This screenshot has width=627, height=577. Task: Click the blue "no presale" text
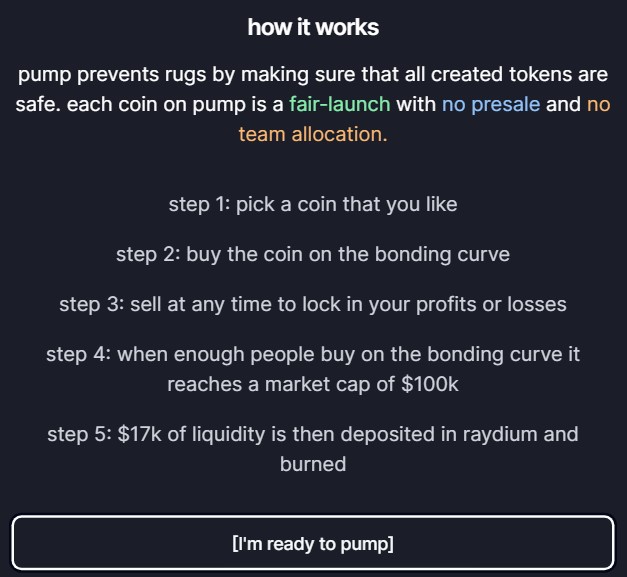[491, 105]
